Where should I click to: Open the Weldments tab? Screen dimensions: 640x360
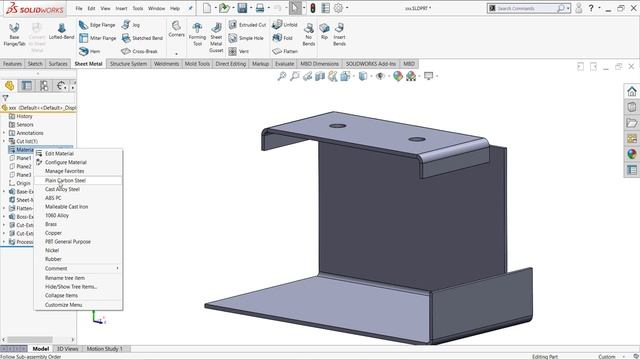click(x=166, y=64)
